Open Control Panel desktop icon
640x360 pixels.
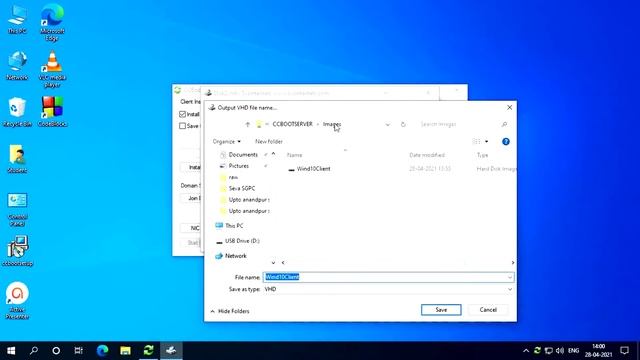(x=17, y=209)
